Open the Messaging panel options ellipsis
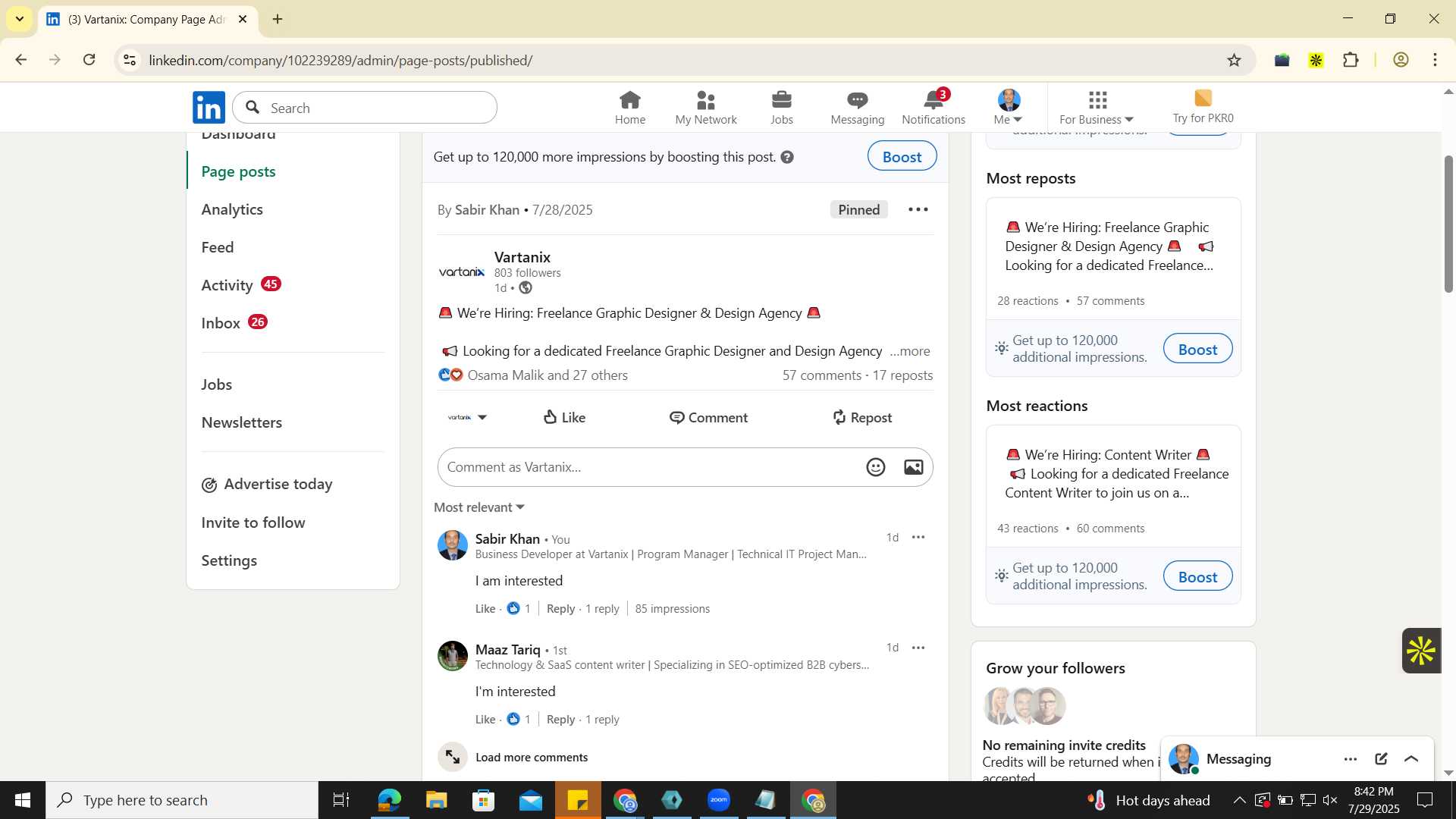Image resolution: width=1456 pixels, height=819 pixels. click(1350, 759)
